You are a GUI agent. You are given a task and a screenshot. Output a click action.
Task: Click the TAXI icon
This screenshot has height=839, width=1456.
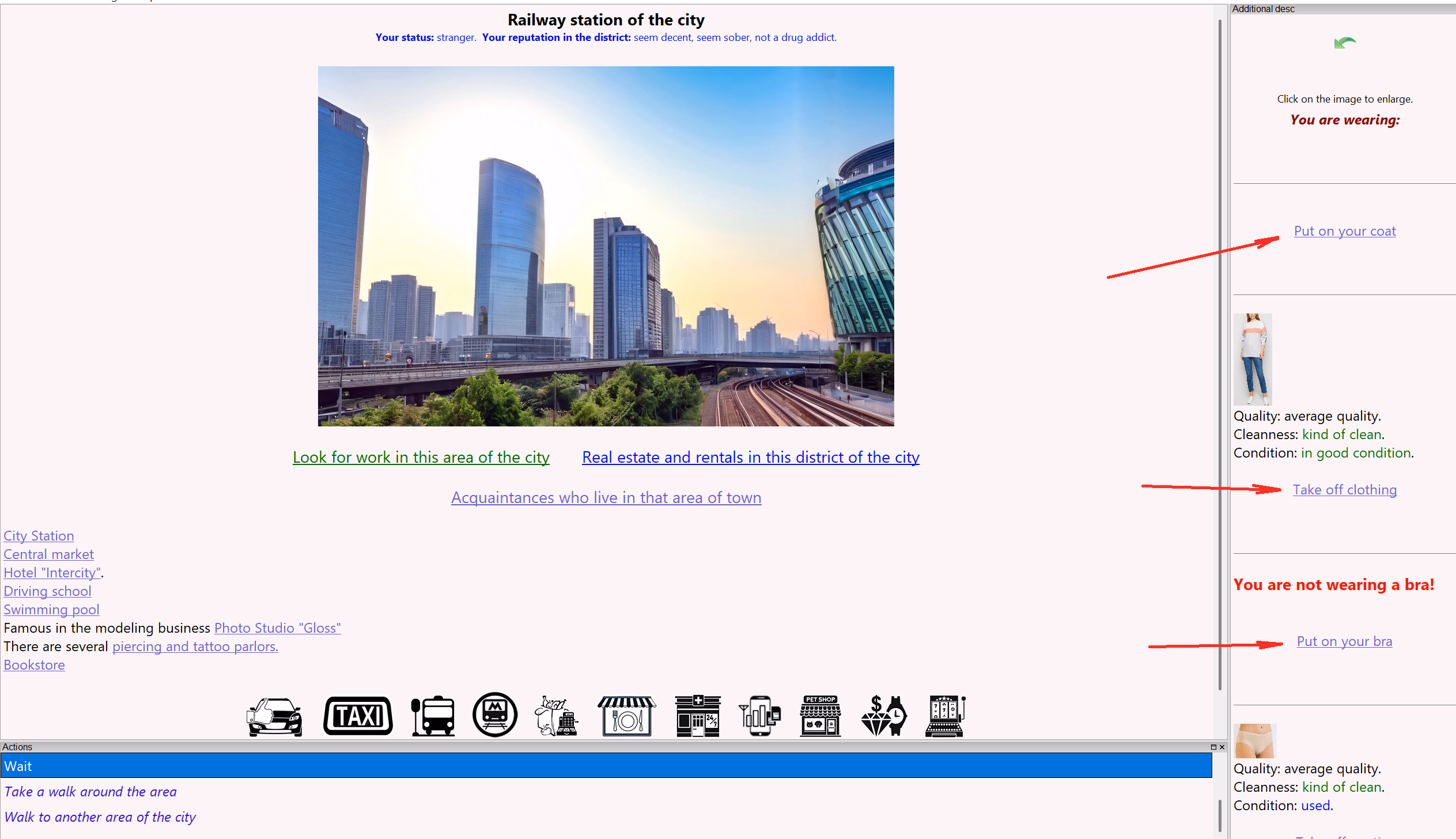[x=358, y=716]
